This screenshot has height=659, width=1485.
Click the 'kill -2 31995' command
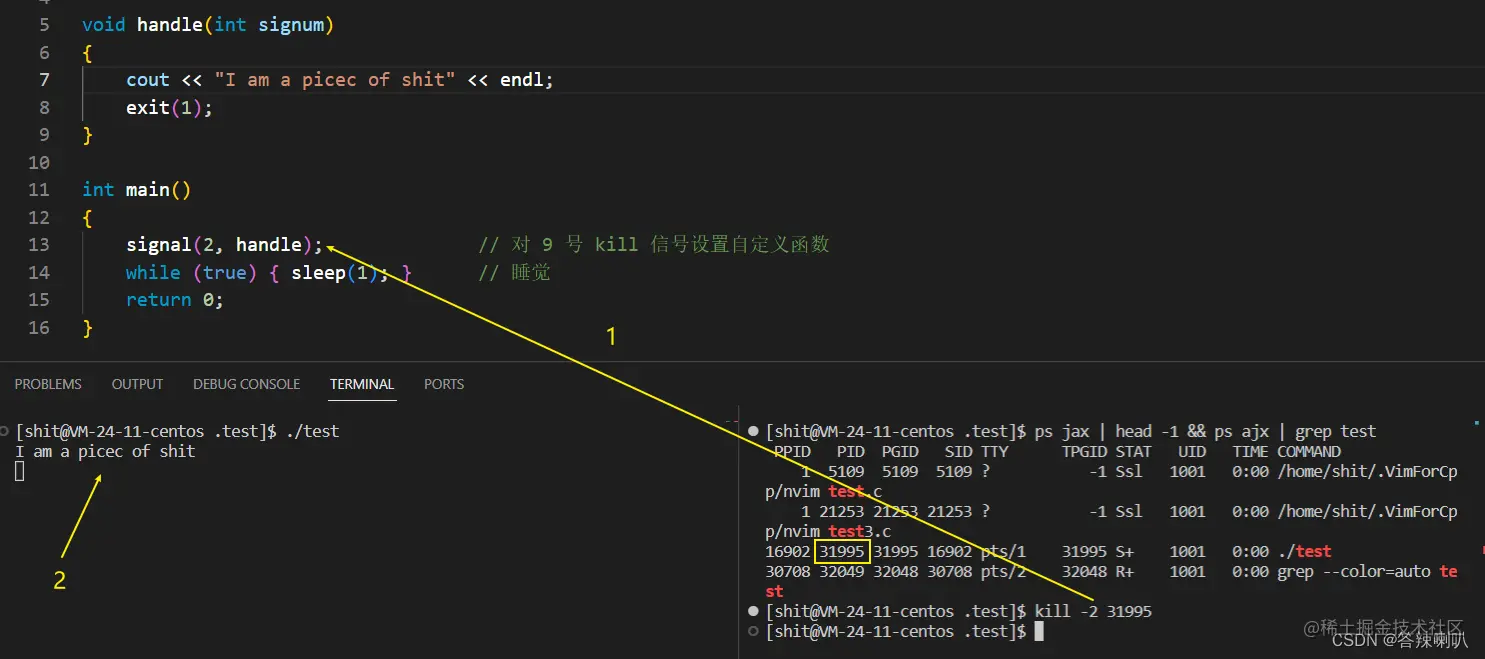point(1093,611)
